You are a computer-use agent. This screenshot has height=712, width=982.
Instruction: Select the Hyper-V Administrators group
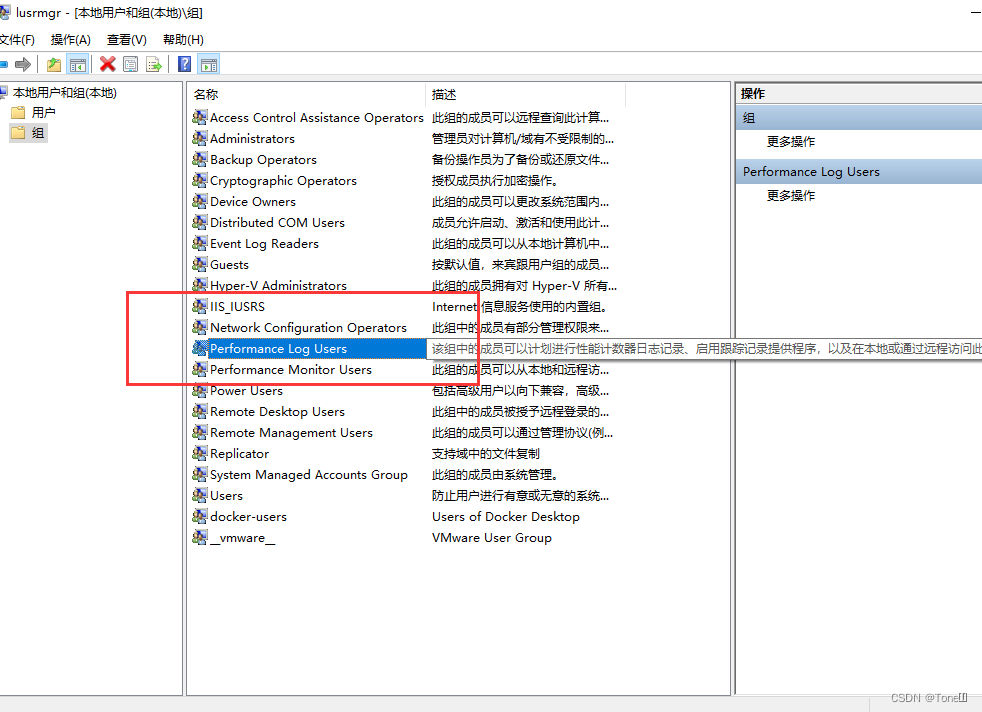coord(278,286)
